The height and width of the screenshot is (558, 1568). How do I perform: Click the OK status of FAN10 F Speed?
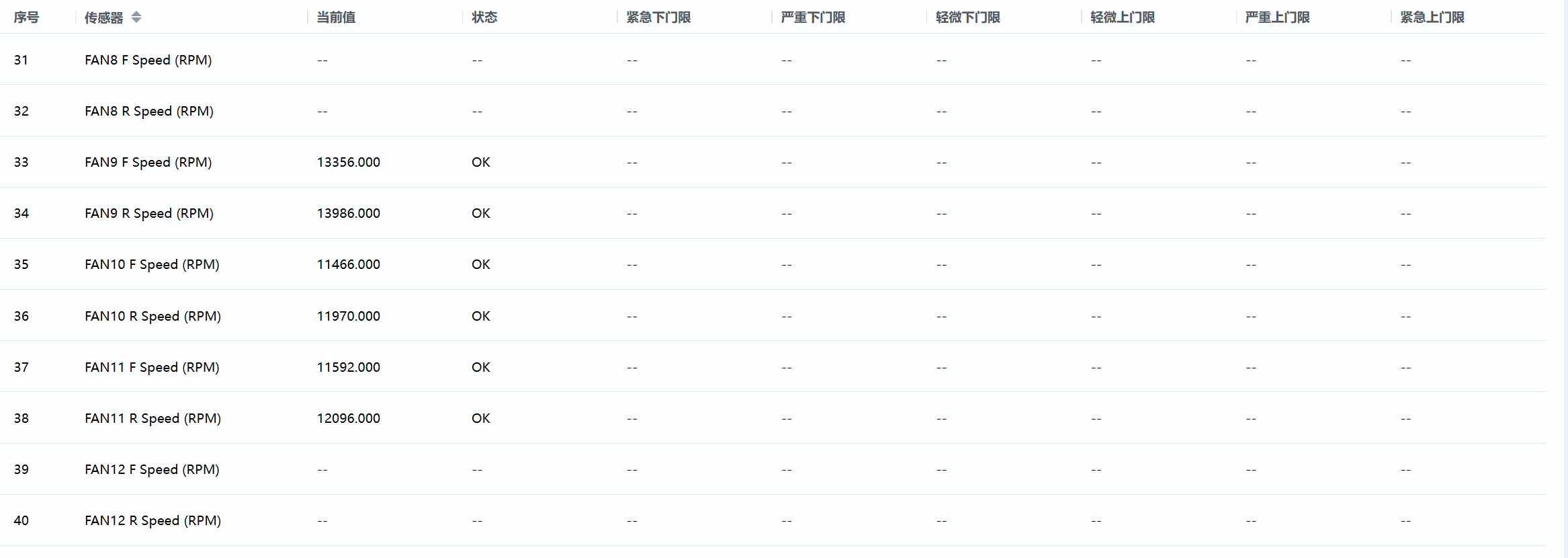(x=481, y=264)
